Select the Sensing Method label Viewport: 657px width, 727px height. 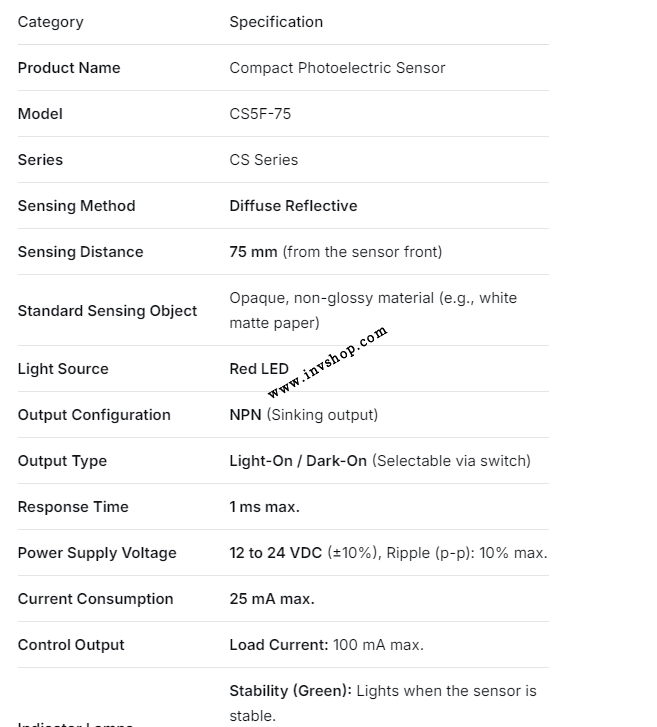[x=76, y=206]
